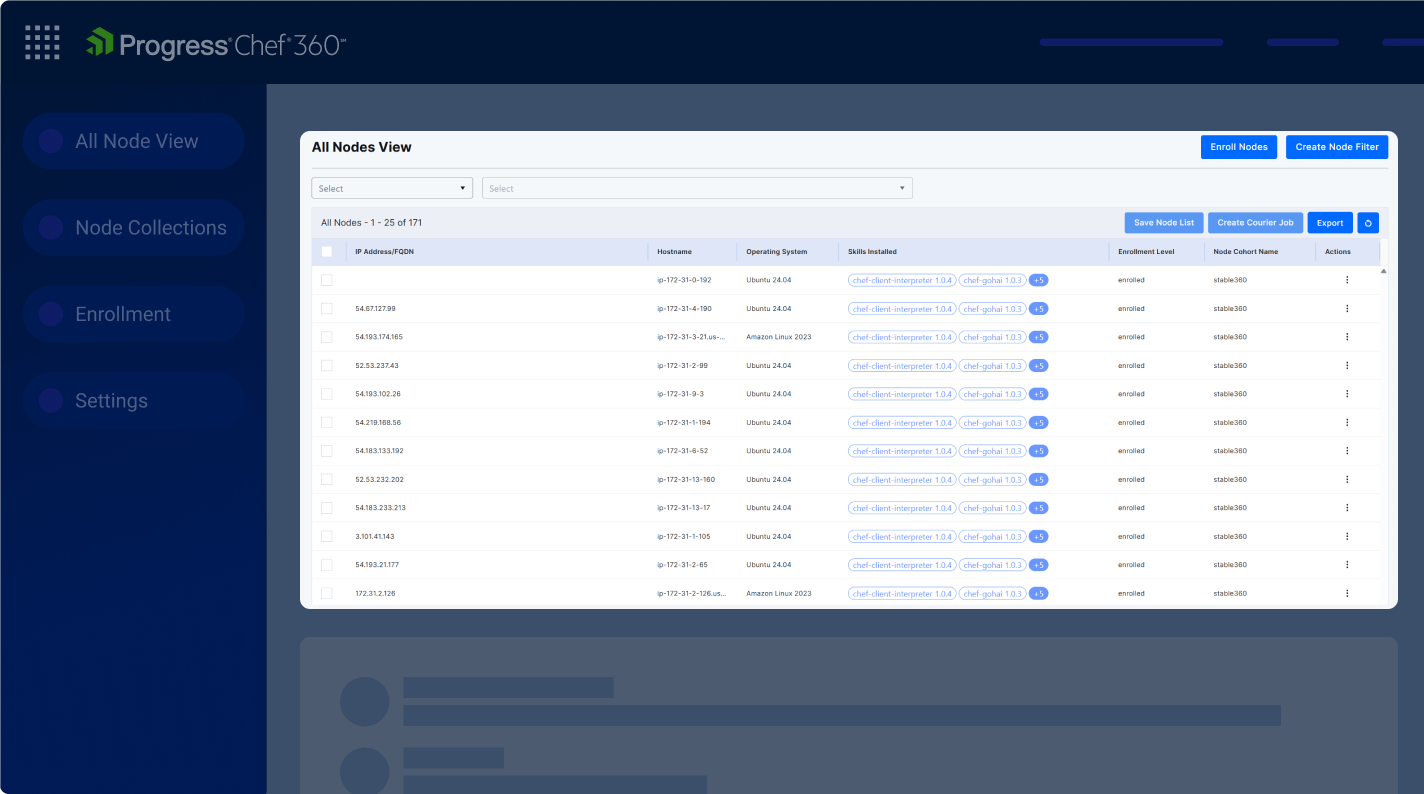
Task: Check the row checkbox for 52.53.232.202
Action: click(327, 479)
